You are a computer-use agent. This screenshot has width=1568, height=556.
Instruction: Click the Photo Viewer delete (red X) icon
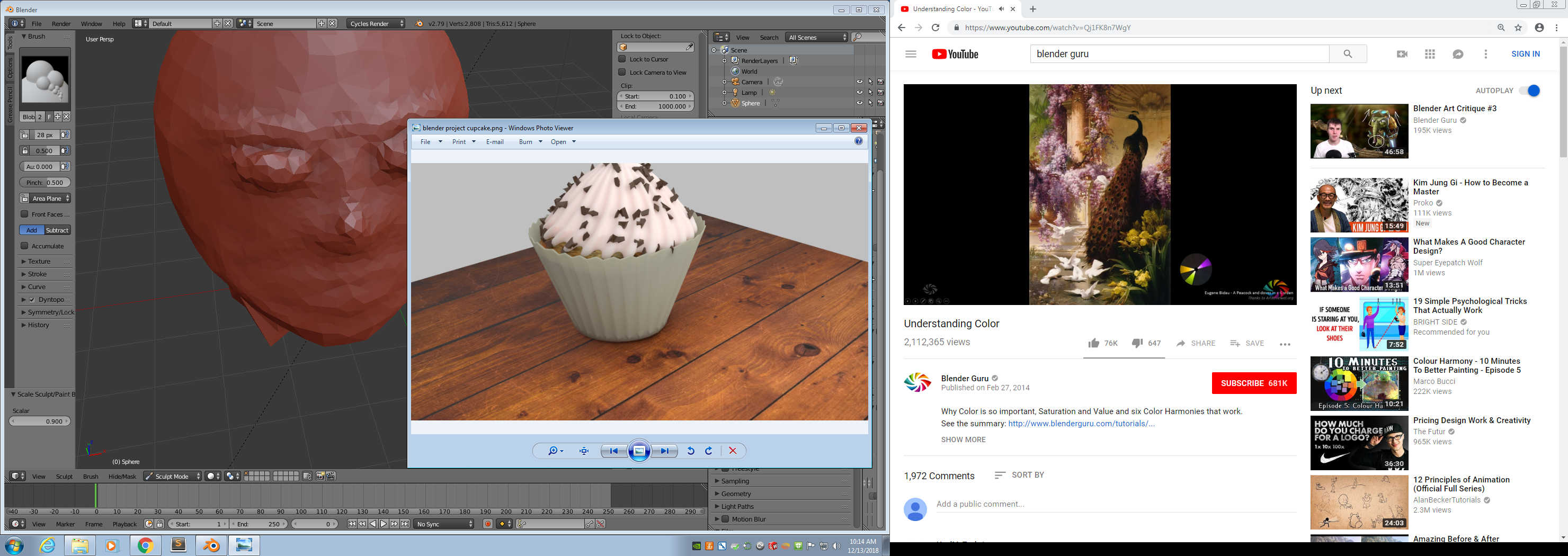coord(732,451)
